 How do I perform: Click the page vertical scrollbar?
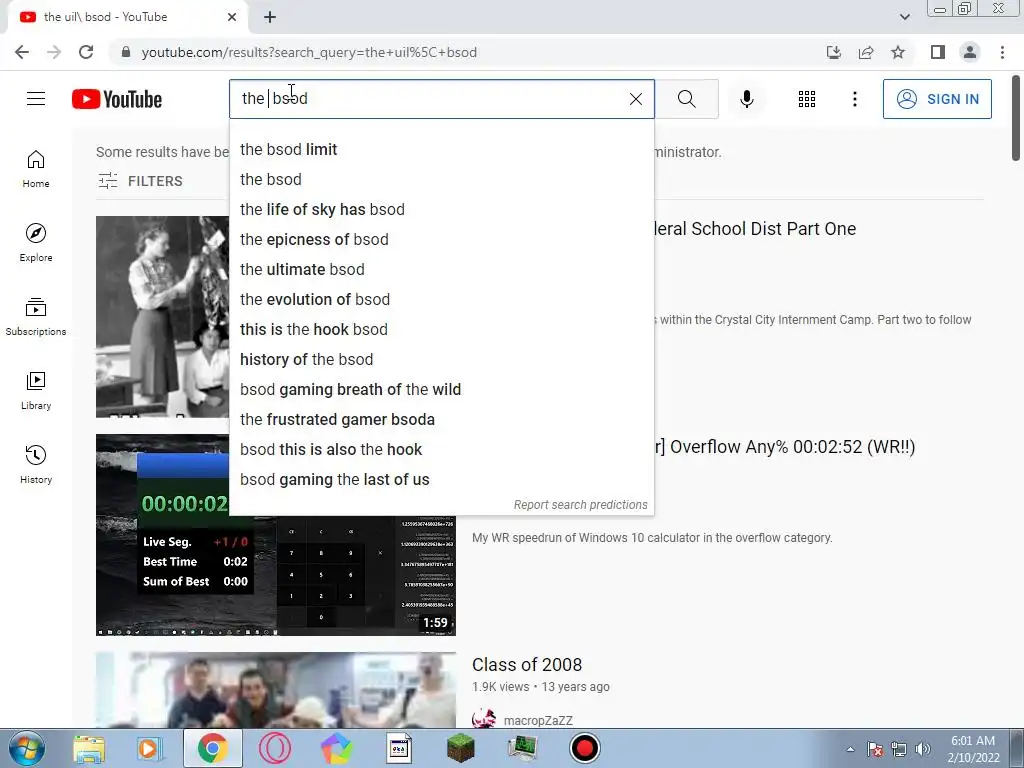(x=1016, y=118)
